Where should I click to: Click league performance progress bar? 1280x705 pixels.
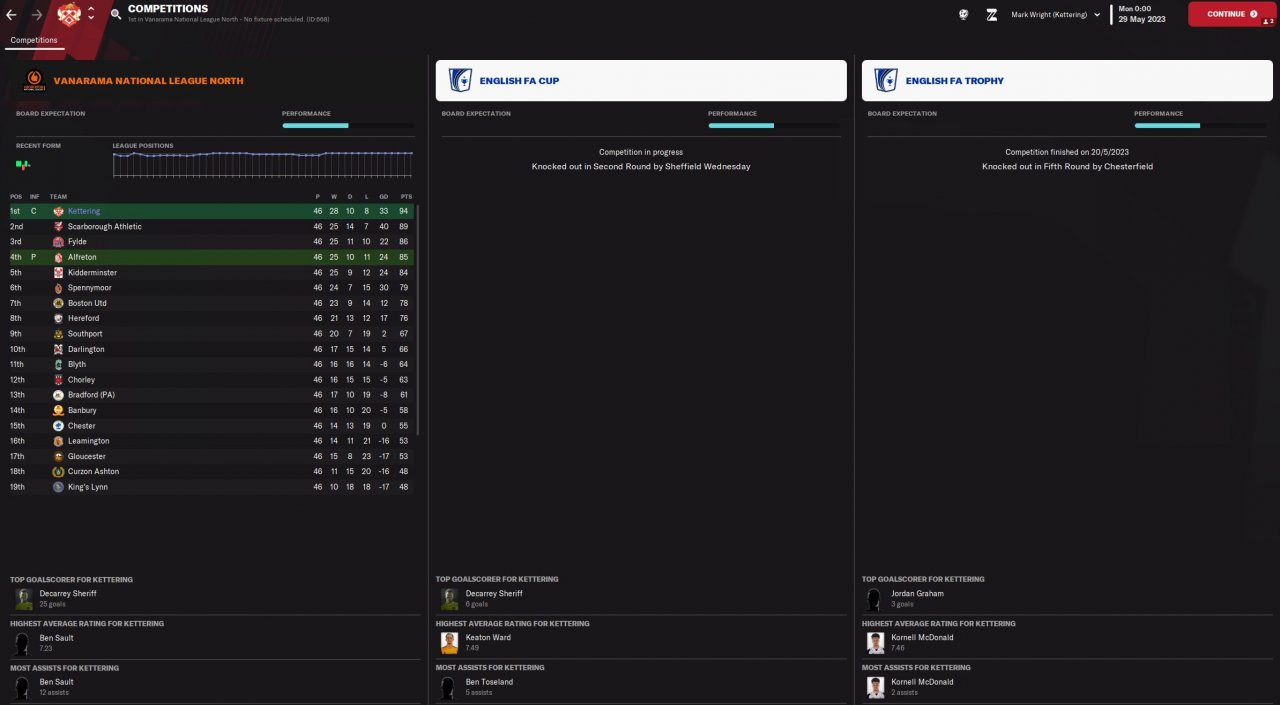pyautogui.click(x=348, y=126)
